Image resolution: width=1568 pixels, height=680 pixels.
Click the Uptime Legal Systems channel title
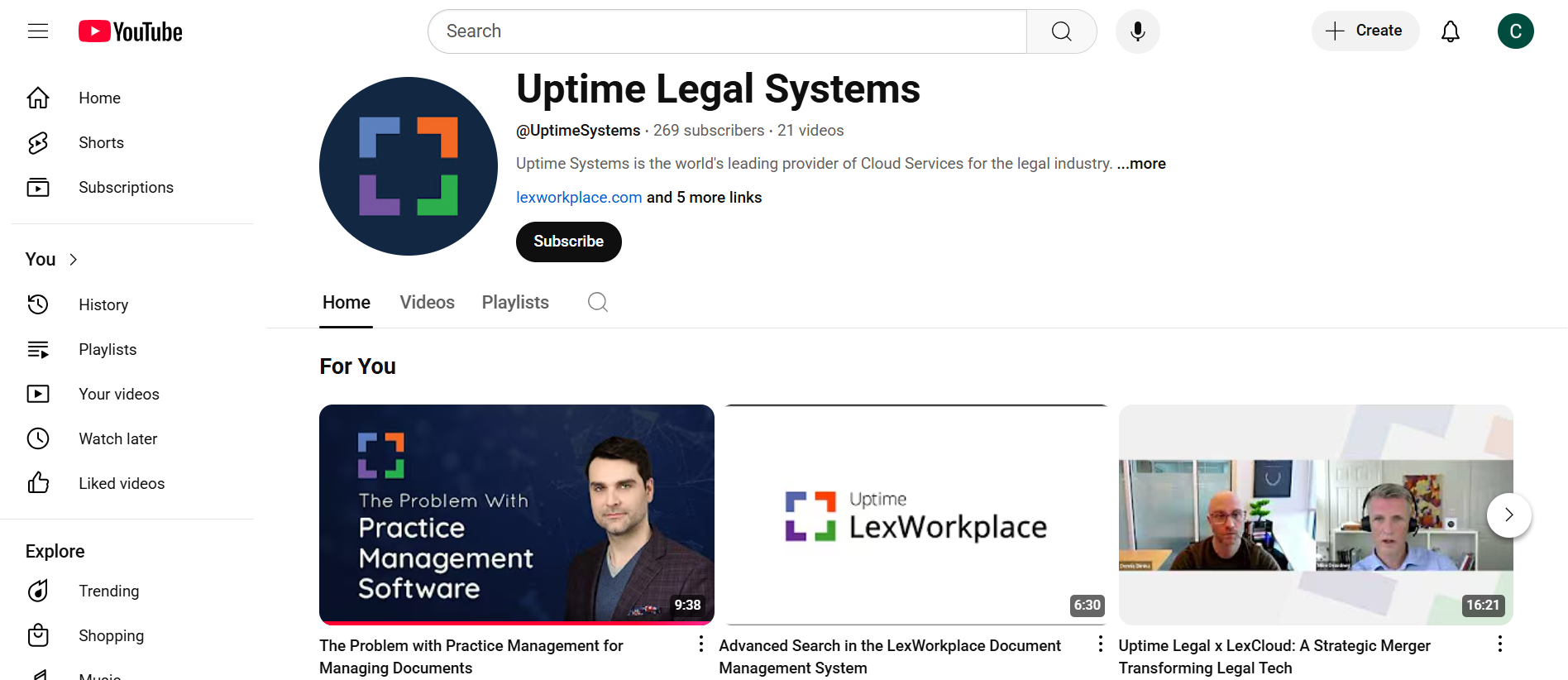tap(718, 89)
